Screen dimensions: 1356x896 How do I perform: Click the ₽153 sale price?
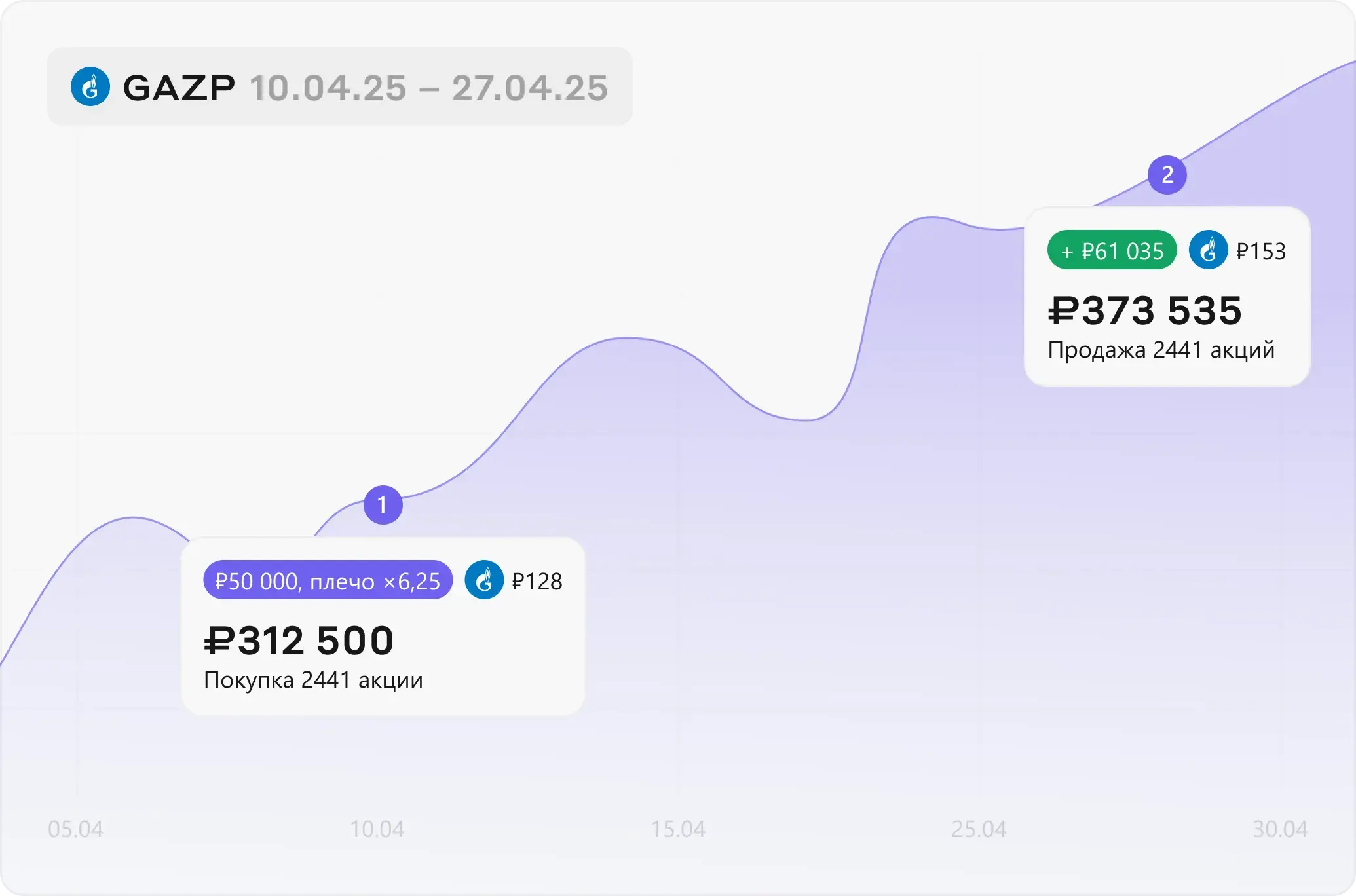[1261, 252]
